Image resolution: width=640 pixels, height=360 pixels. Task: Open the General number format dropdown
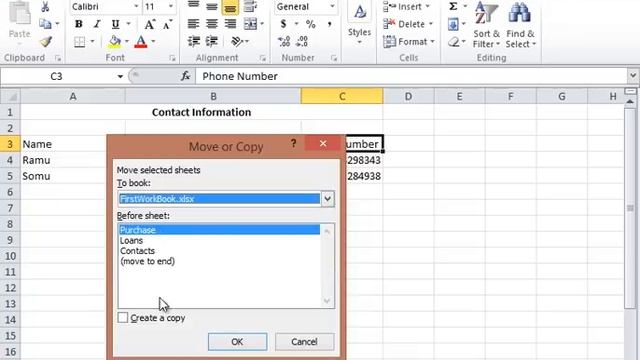click(x=332, y=7)
